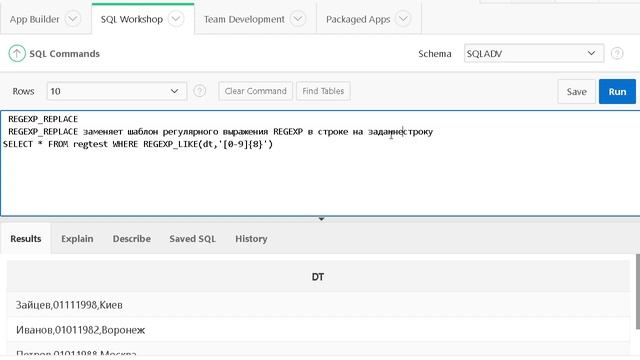Click the help icon next to Schema
The width and height of the screenshot is (640, 360).
point(617,53)
